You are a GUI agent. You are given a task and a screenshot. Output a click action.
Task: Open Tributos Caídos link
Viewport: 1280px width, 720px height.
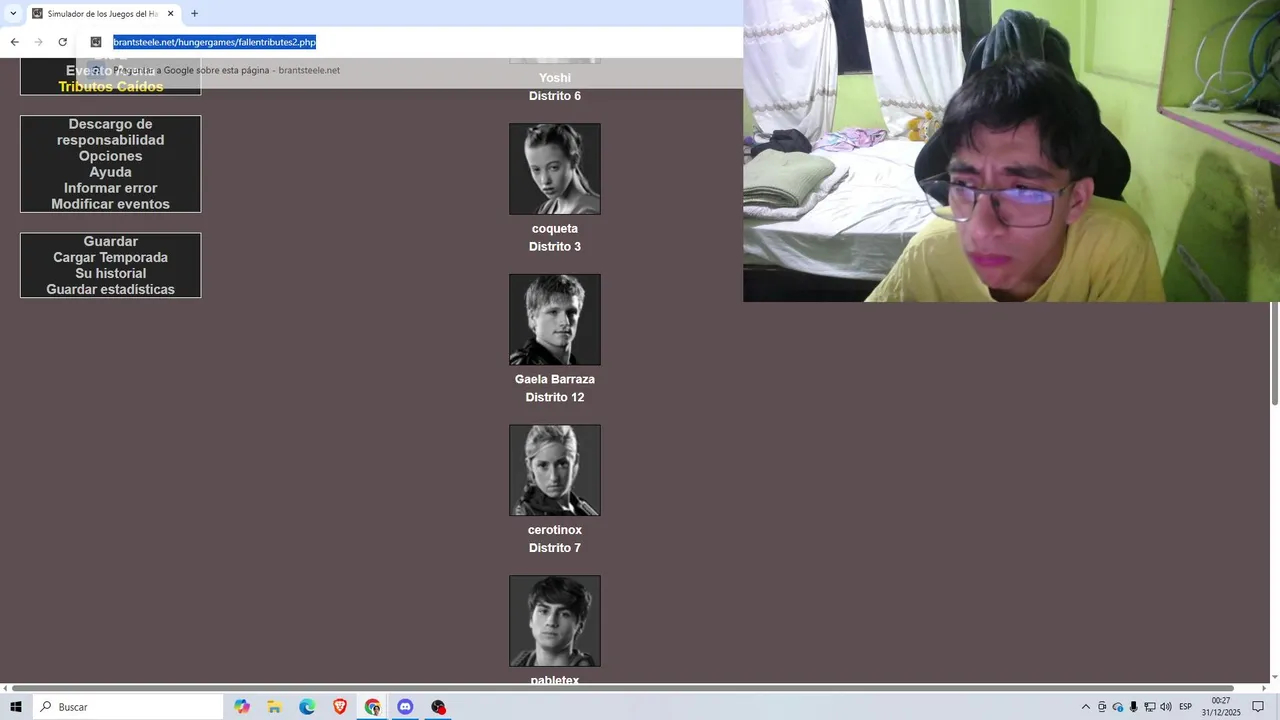[x=110, y=87]
